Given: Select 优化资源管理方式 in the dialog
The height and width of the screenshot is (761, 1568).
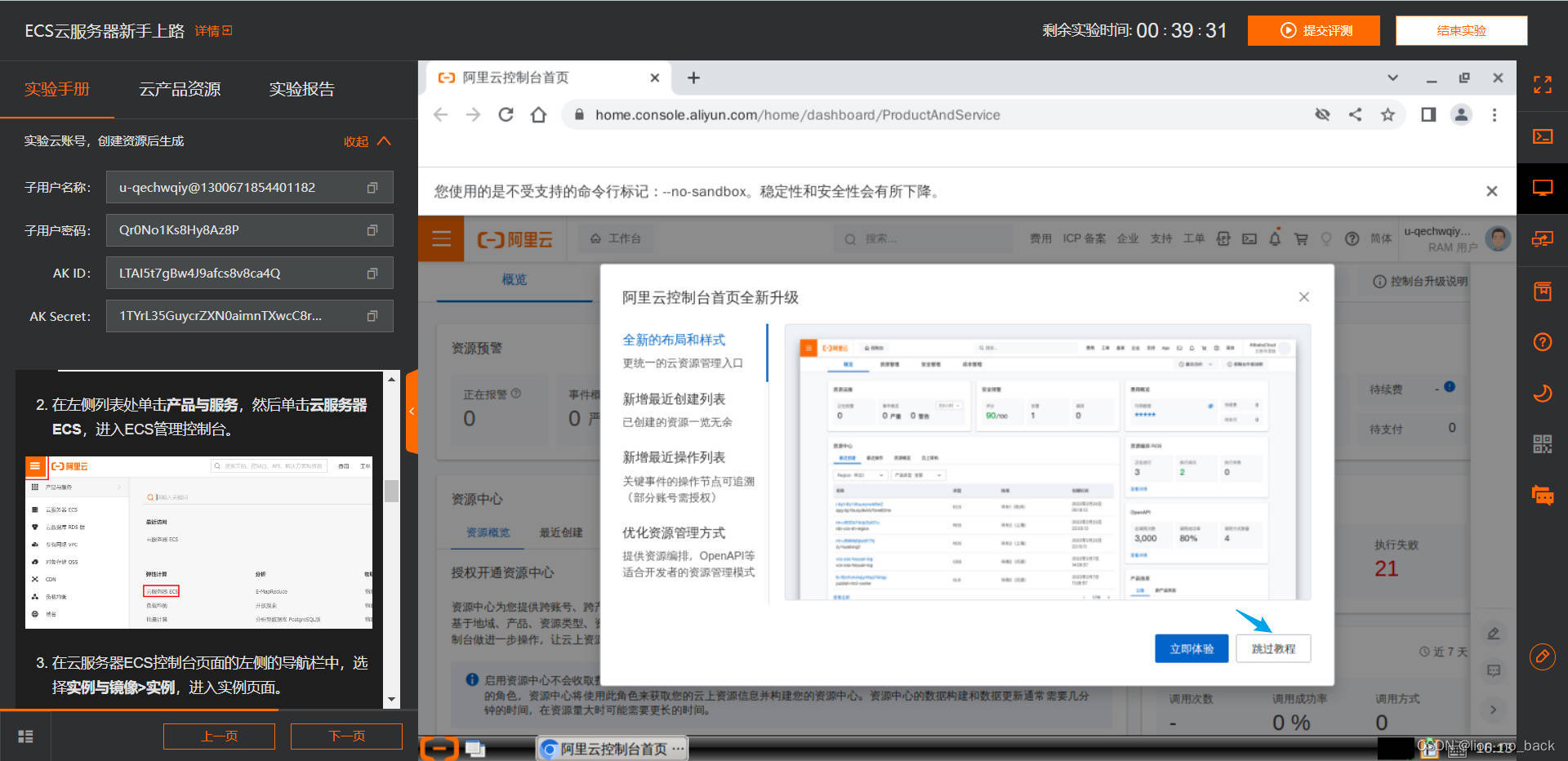Looking at the screenshot, I should click(x=674, y=532).
